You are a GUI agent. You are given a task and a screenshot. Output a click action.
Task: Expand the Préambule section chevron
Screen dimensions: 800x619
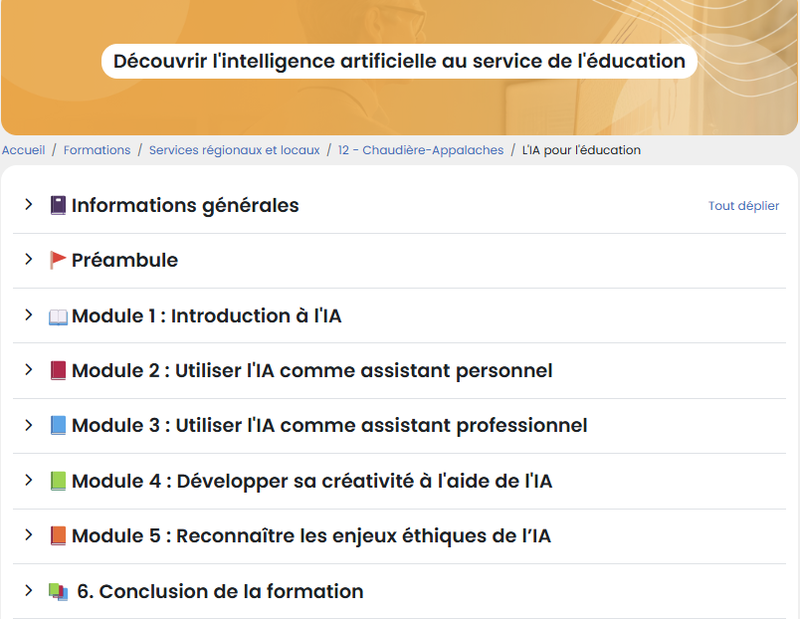click(29, 260)
